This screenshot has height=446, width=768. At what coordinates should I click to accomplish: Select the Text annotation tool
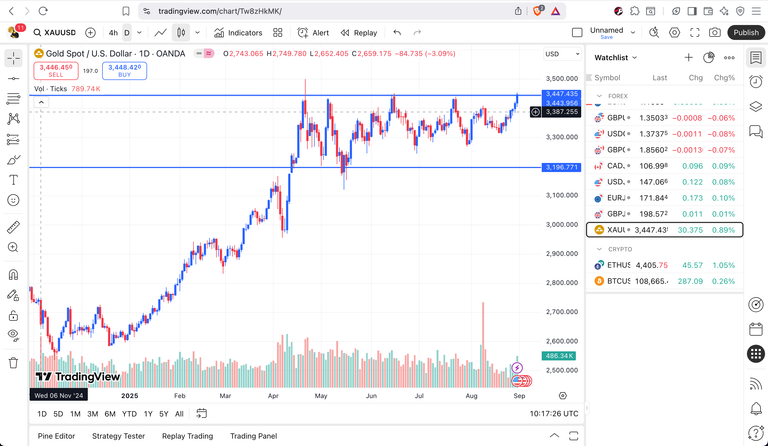[x=13, y=180]
